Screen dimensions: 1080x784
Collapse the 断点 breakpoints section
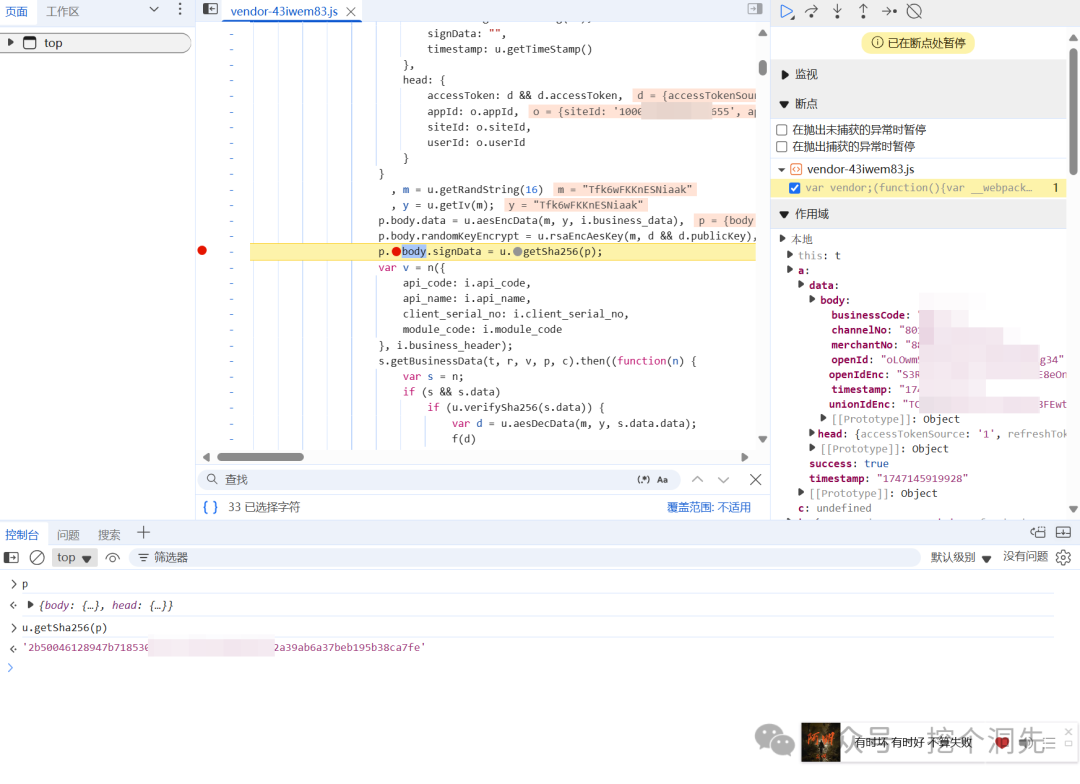point(784,104)
